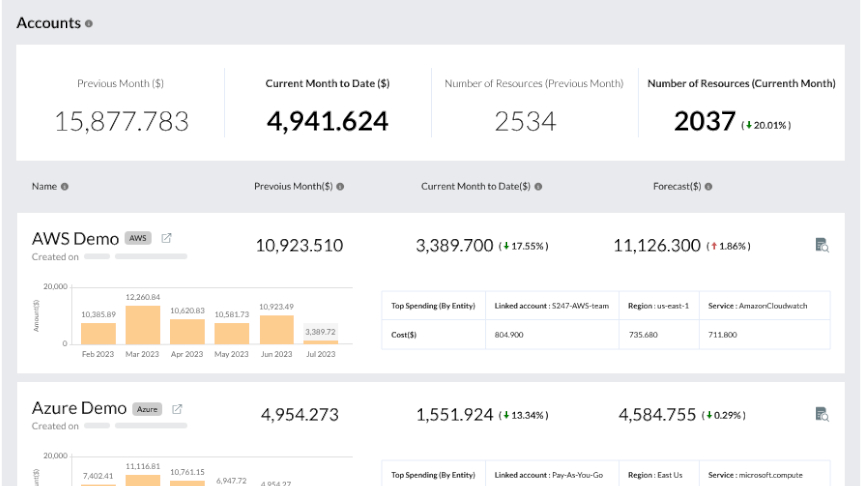Click Number of Resources (Currenth Month) label
Viewport: 864px width, 486px height.
[741, 83]
